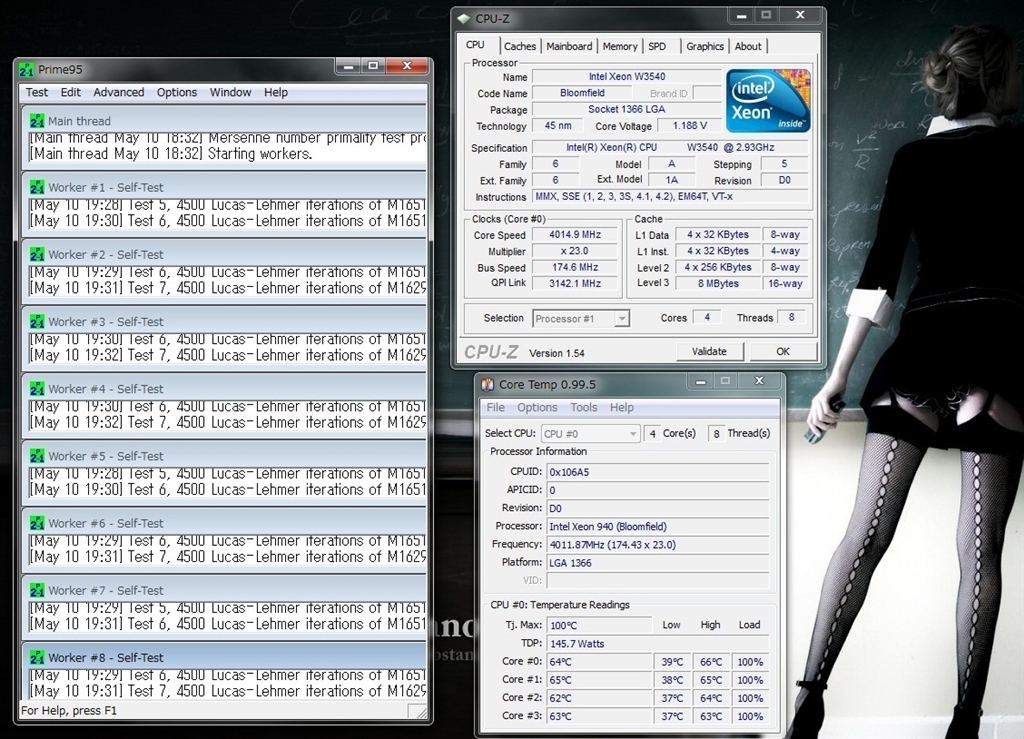Viewport: 1024px width, 739px height.
Task: Switch to the Graphics tab in CPU-Z
Action: coord(705,46)
